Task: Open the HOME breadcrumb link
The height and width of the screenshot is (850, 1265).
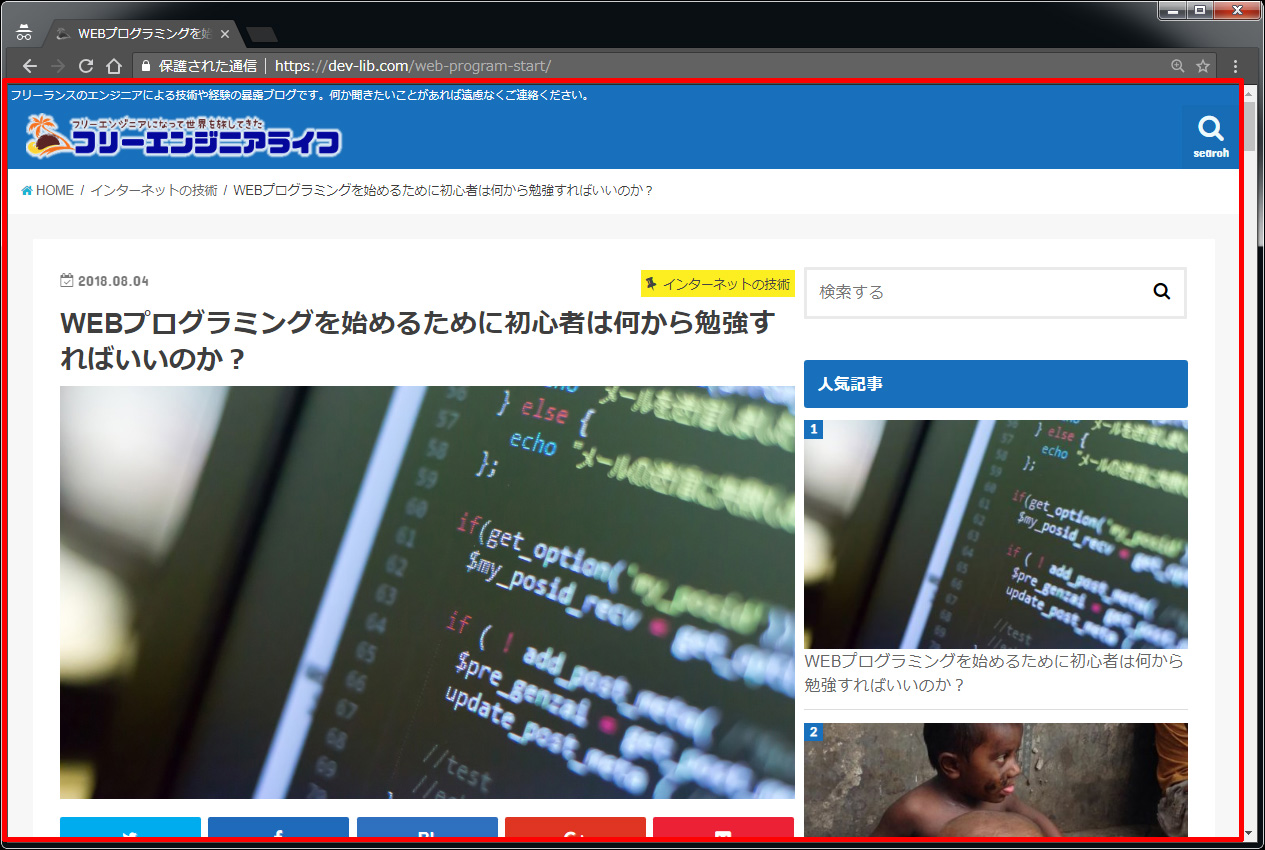Action: pyautogui.click(x=48, y=190)
